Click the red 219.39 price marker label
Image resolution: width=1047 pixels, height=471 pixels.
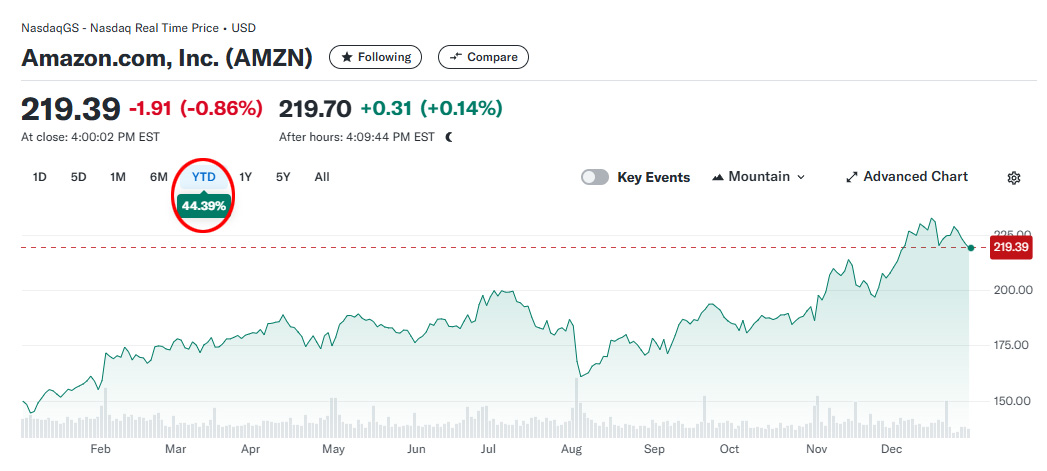pyautogui.click(x=1013, y=248)
